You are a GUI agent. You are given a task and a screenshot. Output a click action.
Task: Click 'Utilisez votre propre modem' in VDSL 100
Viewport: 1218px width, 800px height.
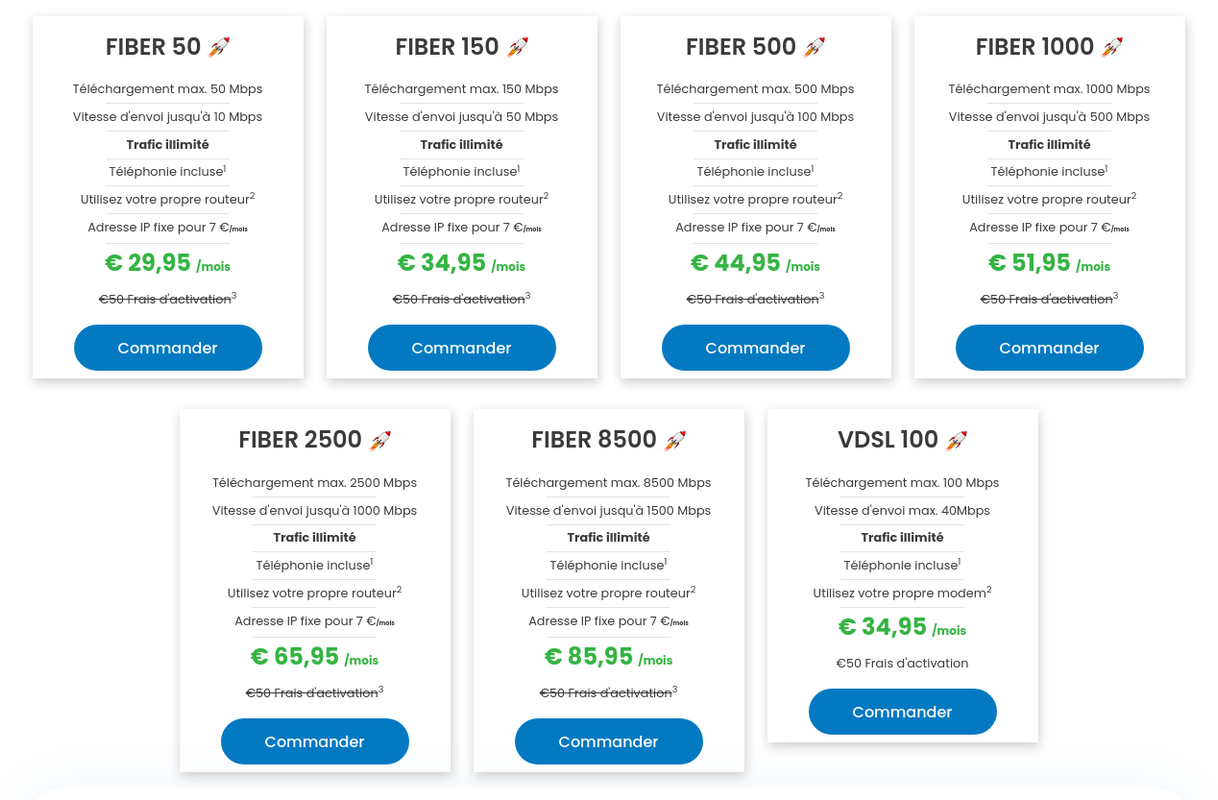pos(902,593)
